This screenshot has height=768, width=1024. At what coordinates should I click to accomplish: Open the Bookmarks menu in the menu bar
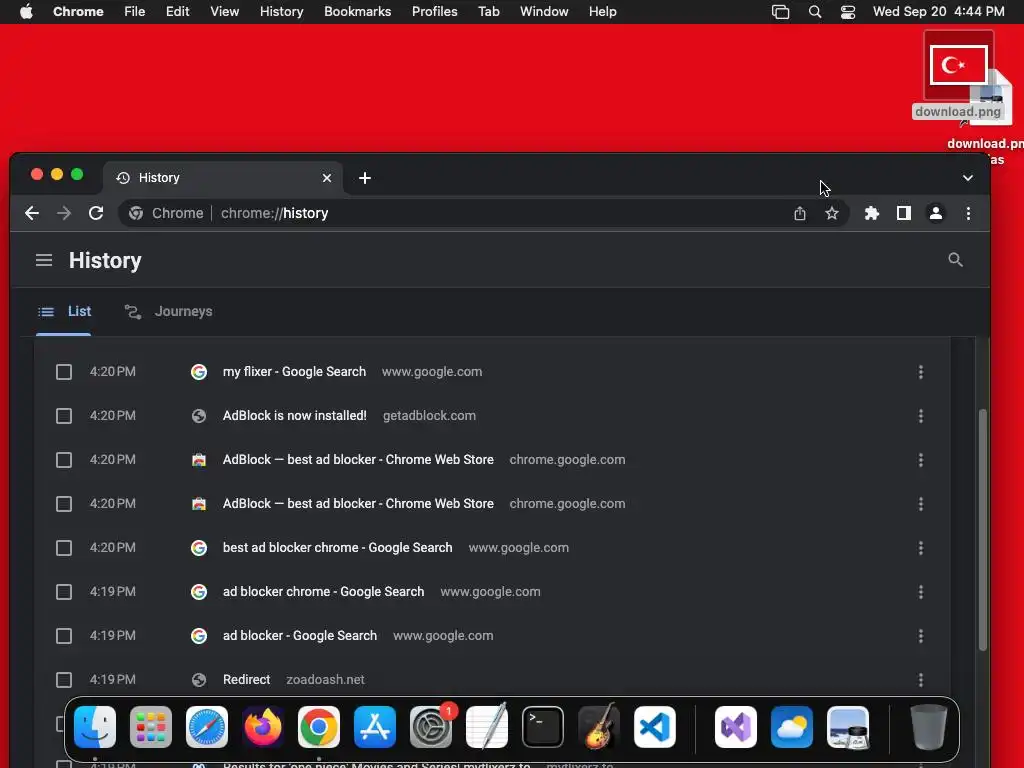click(357, 12)
